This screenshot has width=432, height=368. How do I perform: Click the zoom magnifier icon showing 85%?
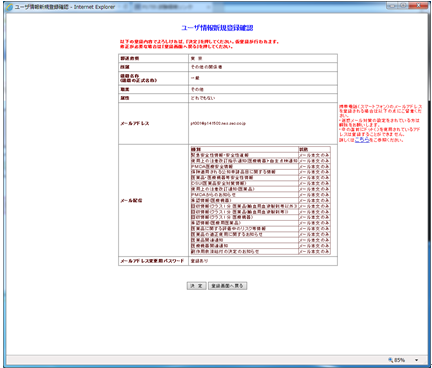(391, 360)
